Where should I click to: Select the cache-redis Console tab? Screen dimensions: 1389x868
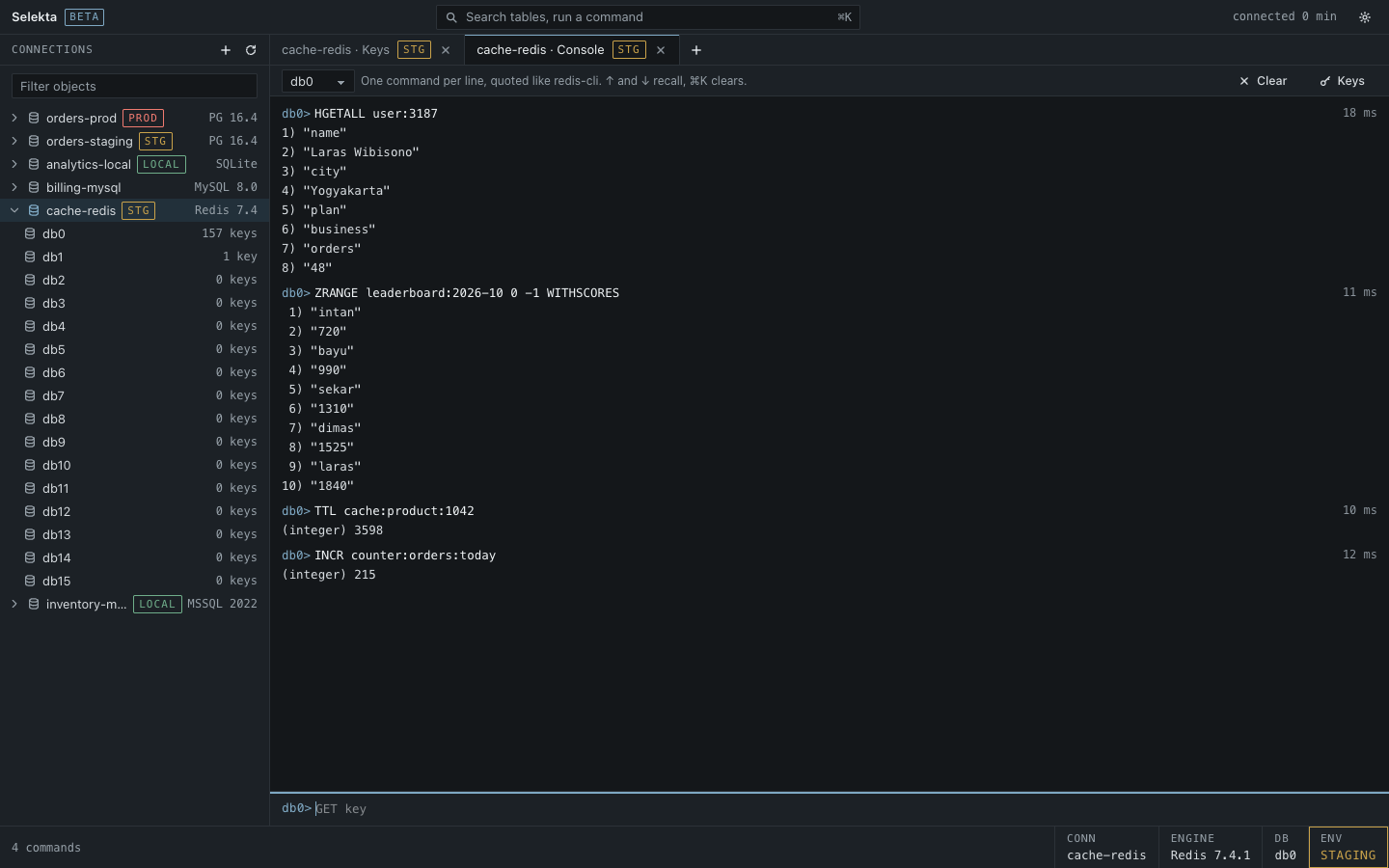[x=571, y=50]
